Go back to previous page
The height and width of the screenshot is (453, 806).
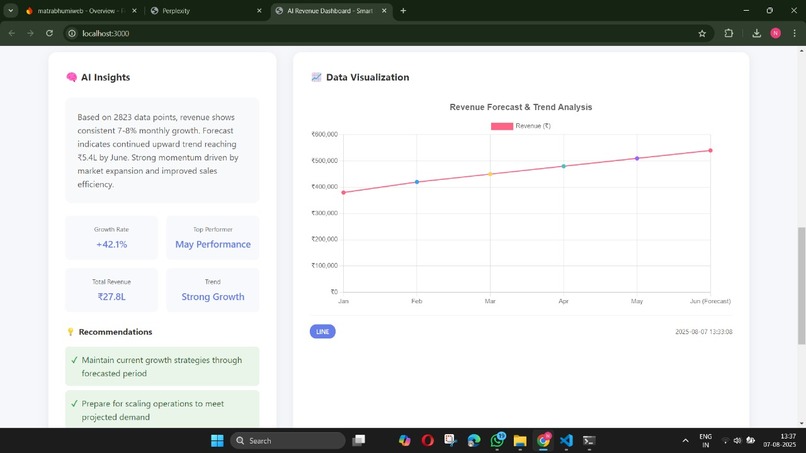[x=12, y=33]
